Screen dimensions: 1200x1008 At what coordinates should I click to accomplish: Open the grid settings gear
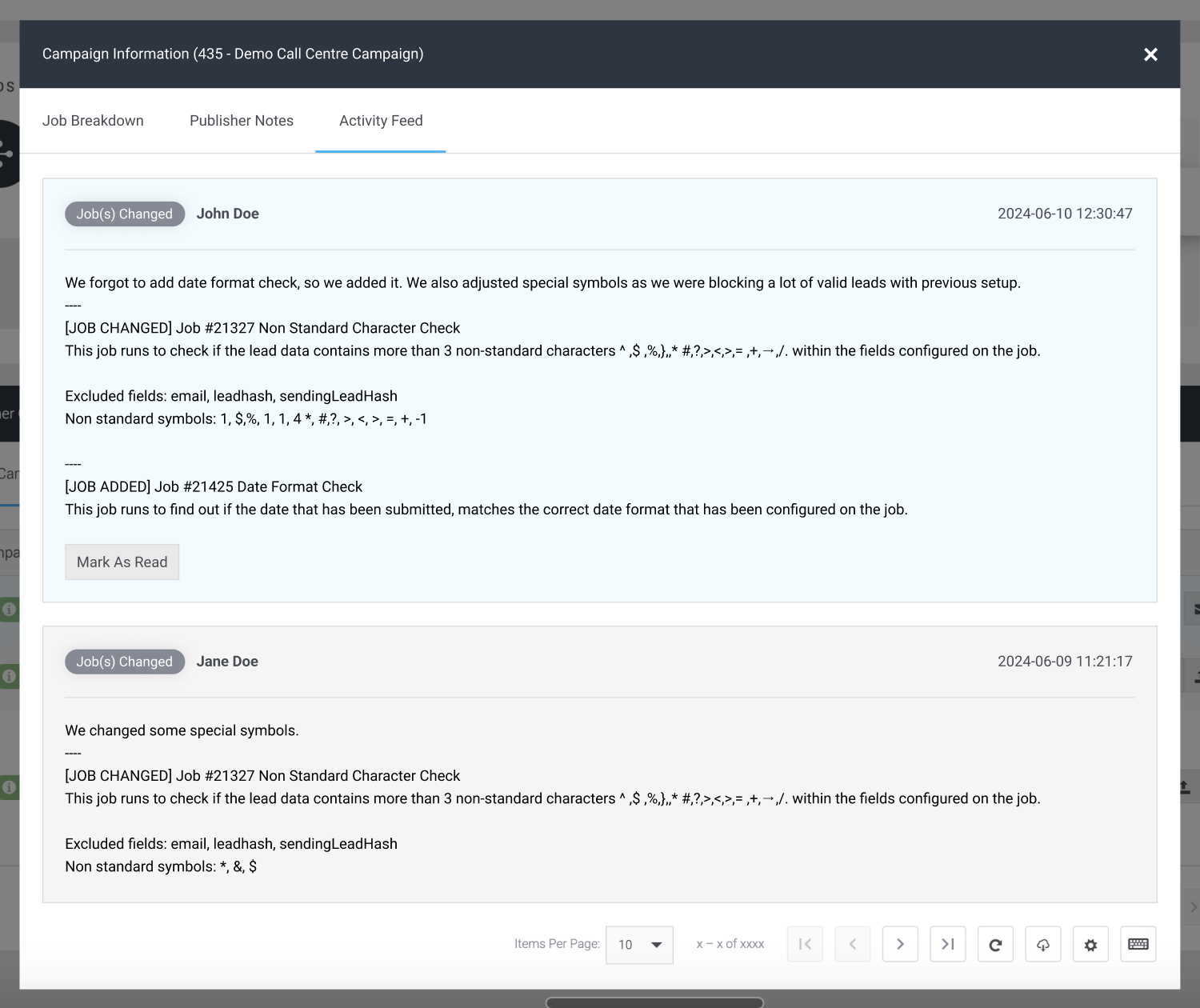click(x=1090, y=945)
